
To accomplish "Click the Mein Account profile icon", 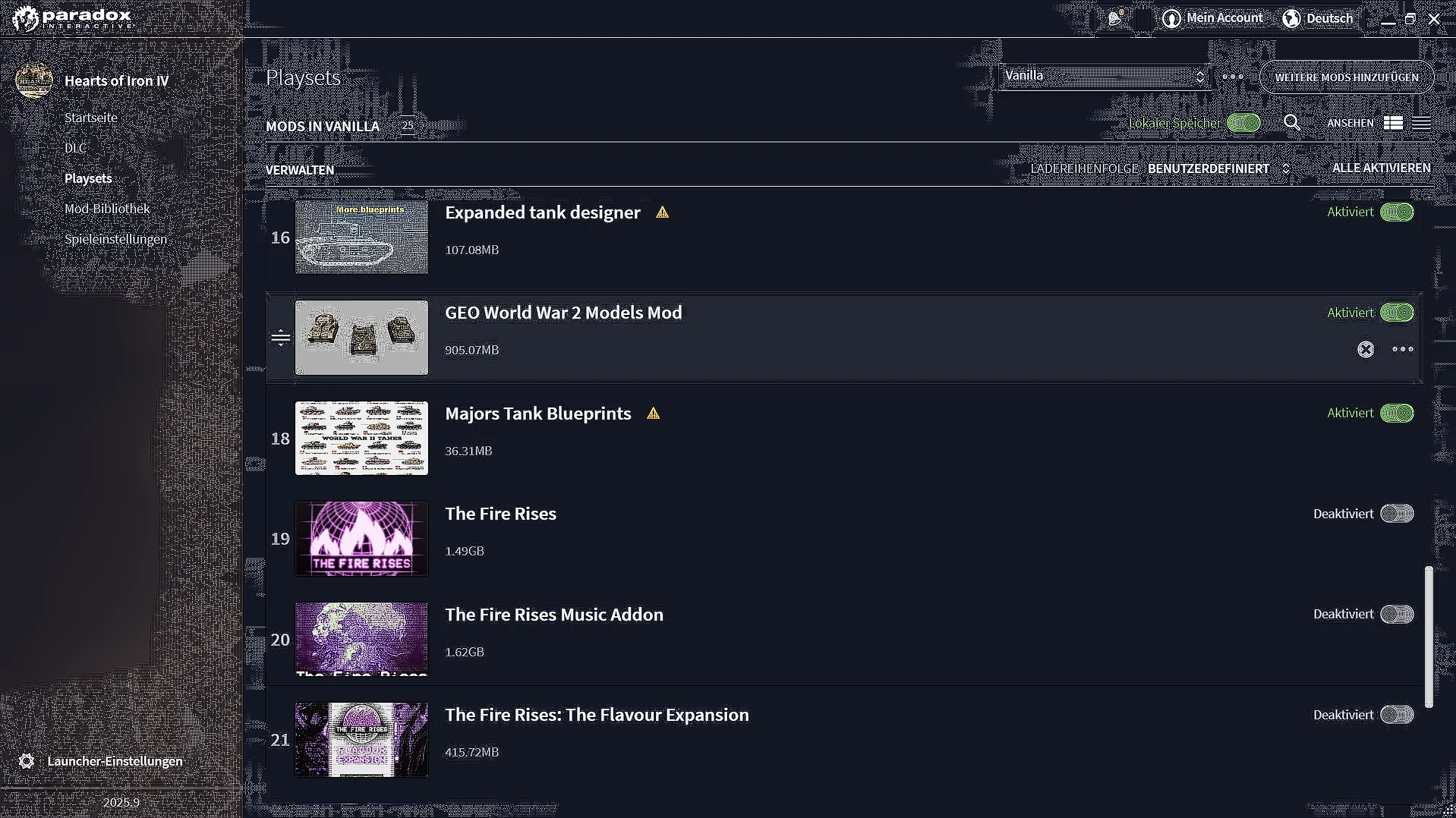I will 1171,18.
